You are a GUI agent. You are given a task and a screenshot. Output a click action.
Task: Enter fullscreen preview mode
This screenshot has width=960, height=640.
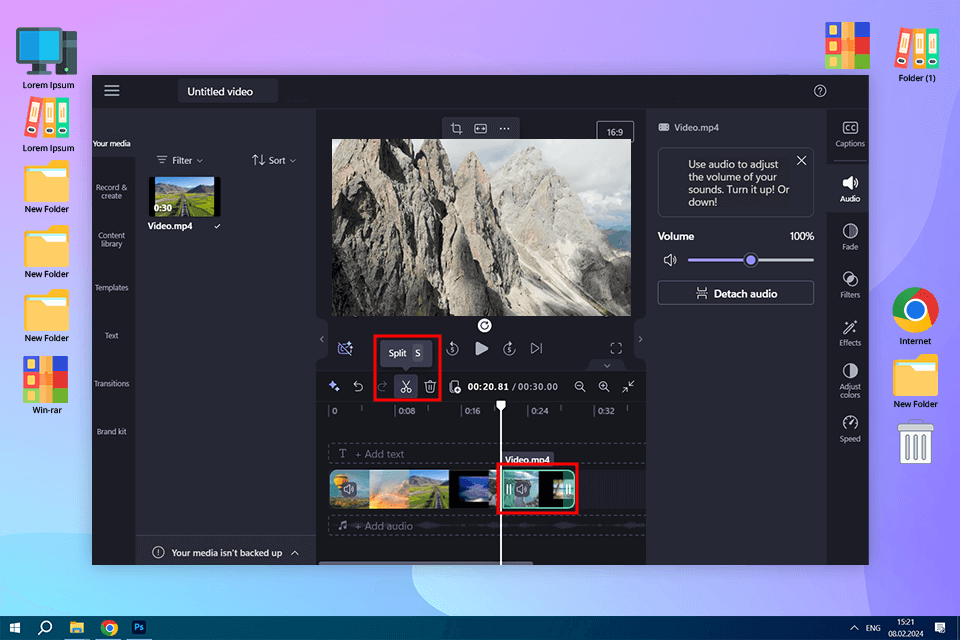coord(616,348)
